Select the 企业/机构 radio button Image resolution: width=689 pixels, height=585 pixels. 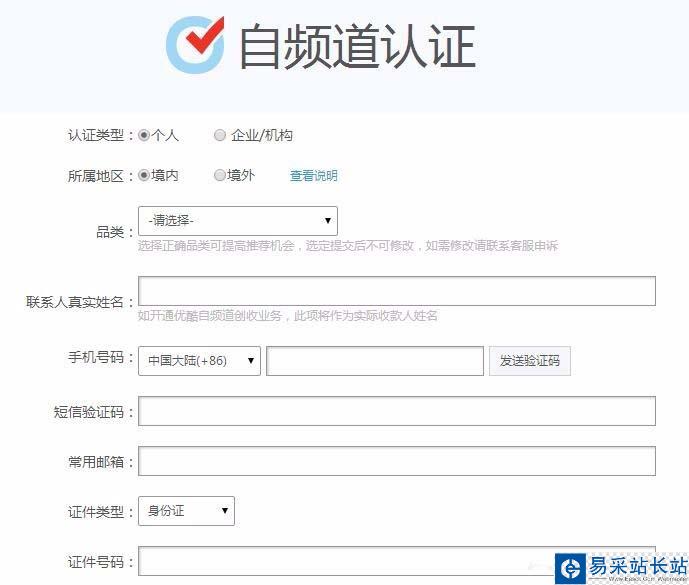(x=220, y=136)
